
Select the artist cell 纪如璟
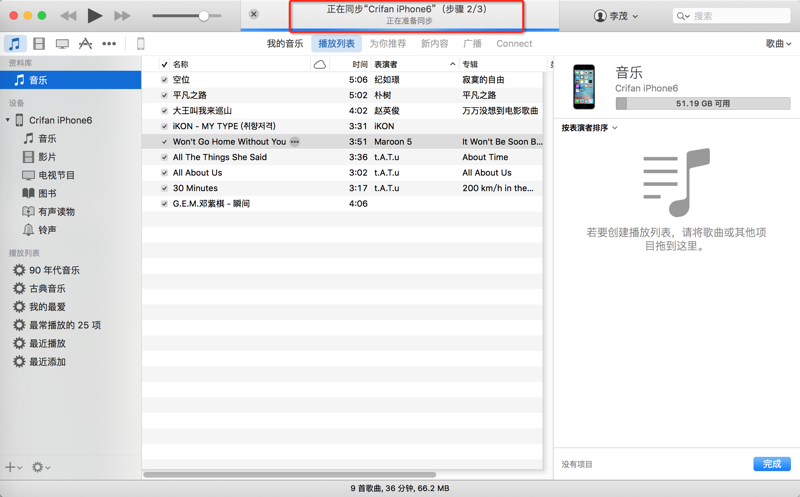387,80
